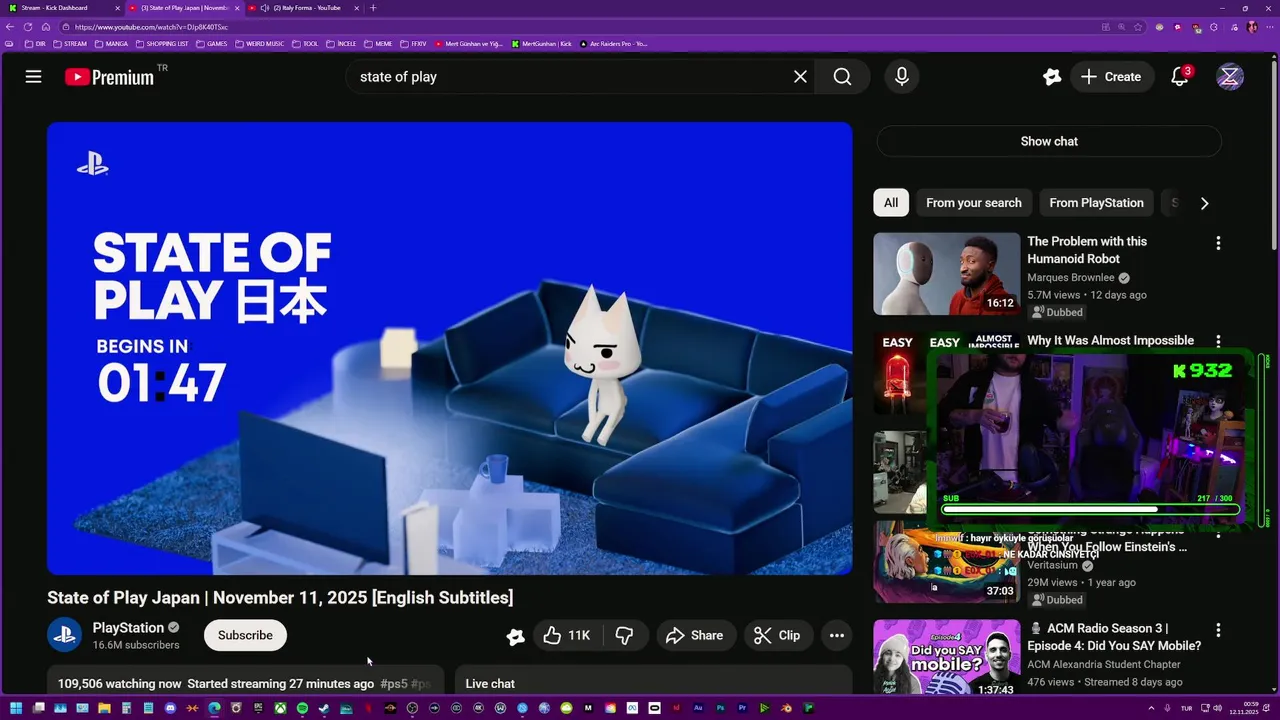Open Discord from the taskbar
Viewport: 1280px width, 720px height.
pyautogui.click(x=170, y=708)
